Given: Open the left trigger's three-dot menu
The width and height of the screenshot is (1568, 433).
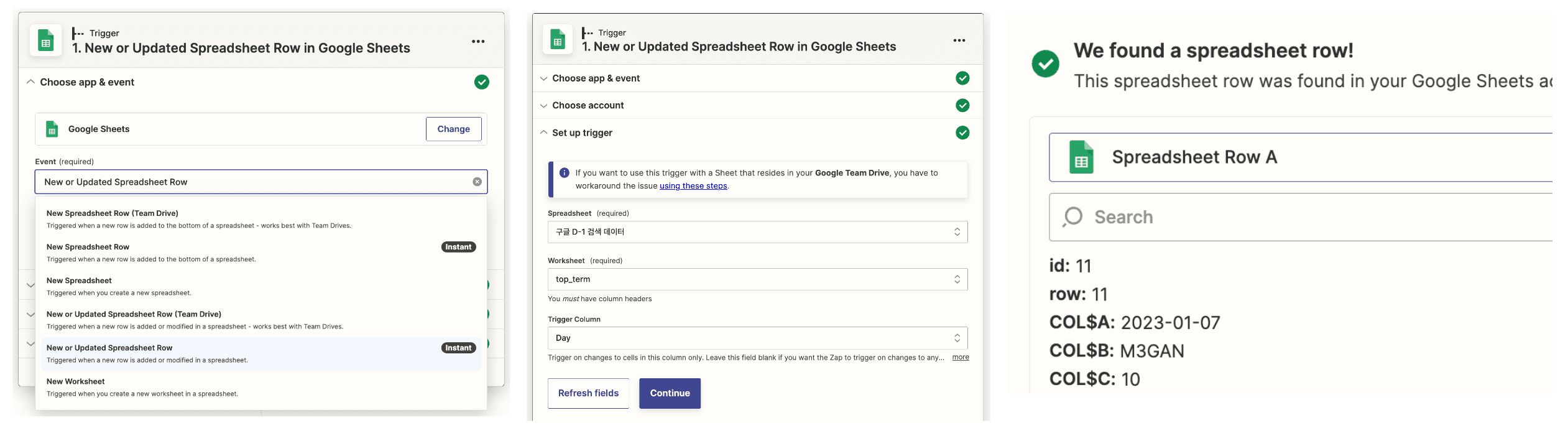Looking at the screenshot, I should (478, 41).
